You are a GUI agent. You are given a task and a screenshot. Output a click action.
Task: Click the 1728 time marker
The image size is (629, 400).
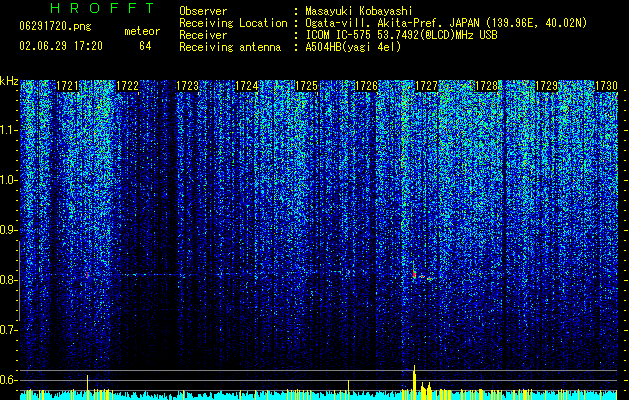[x=486, y=86]
